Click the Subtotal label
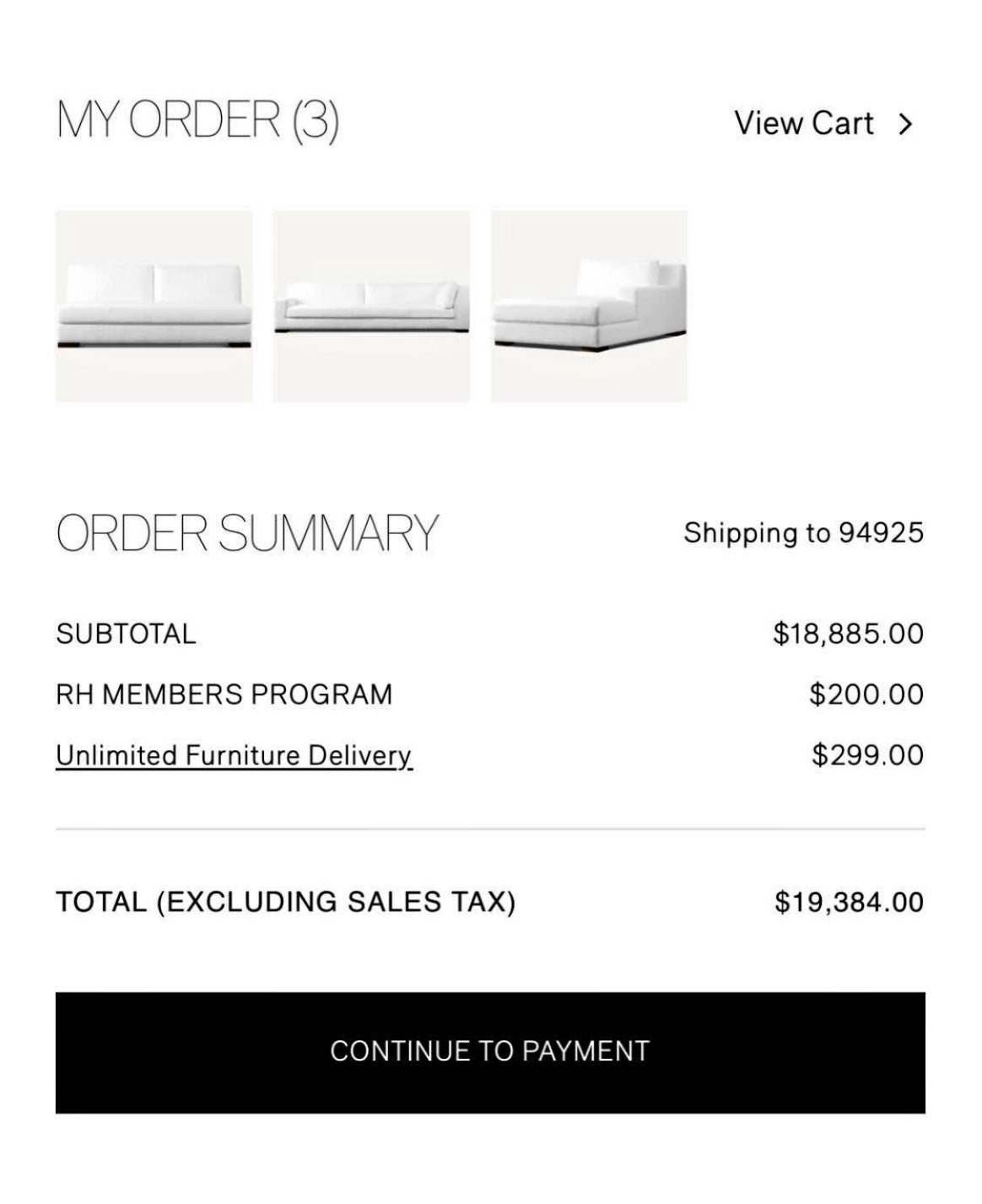Screen dimensions: 982x1204 tap(126, 634)
